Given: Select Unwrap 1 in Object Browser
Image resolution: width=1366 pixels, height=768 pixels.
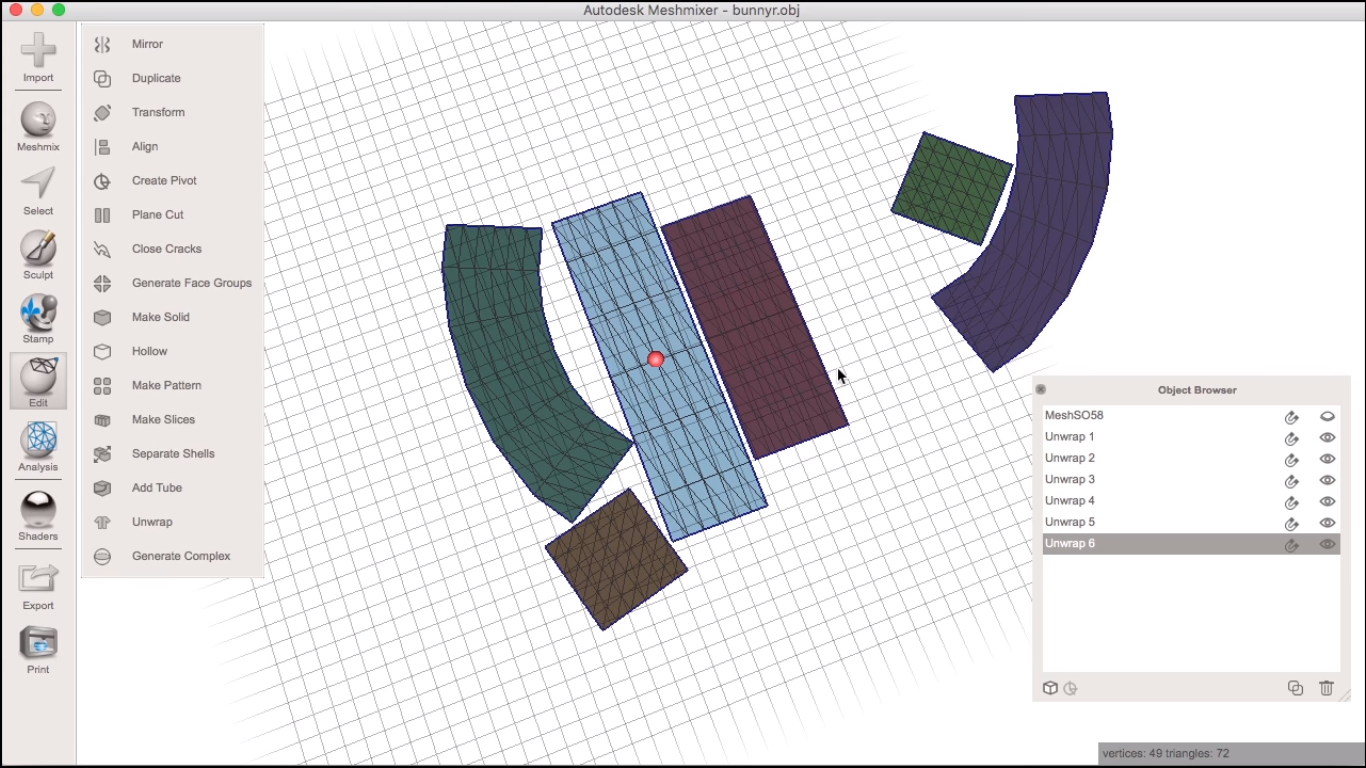Looking at the screenshot, I should [x=1191, y=437].
